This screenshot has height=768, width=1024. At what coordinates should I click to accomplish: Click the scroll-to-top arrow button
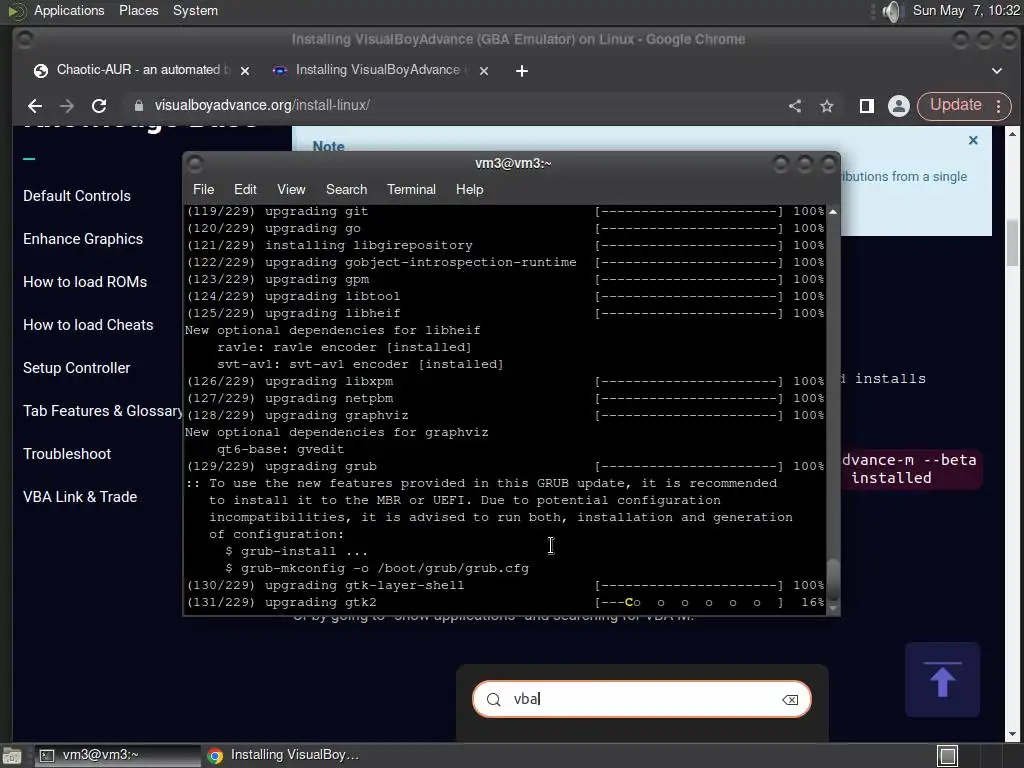coord(942,680)
